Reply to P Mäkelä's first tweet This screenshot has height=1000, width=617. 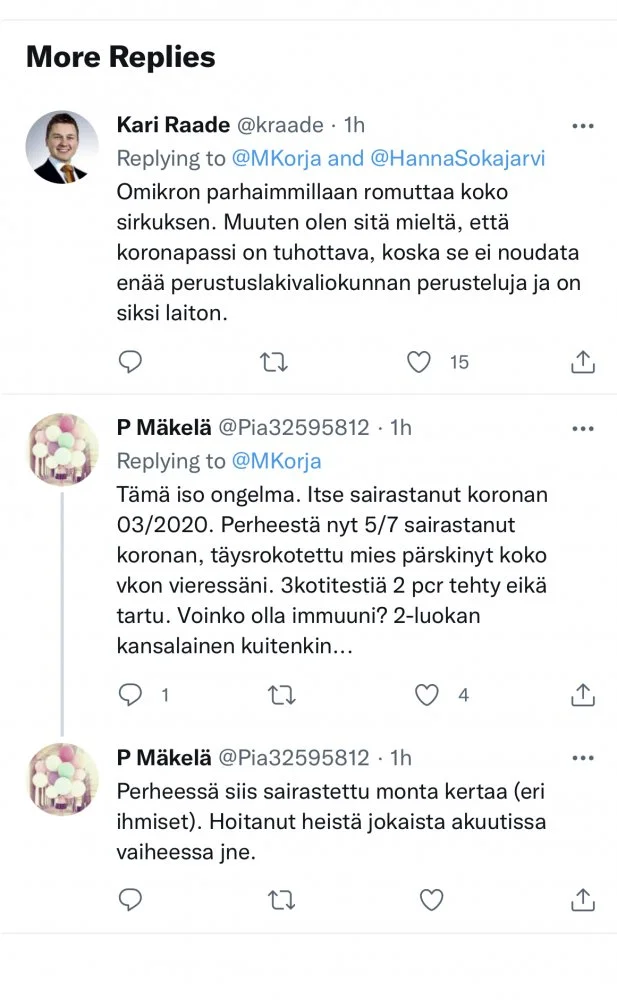[130, 694]
